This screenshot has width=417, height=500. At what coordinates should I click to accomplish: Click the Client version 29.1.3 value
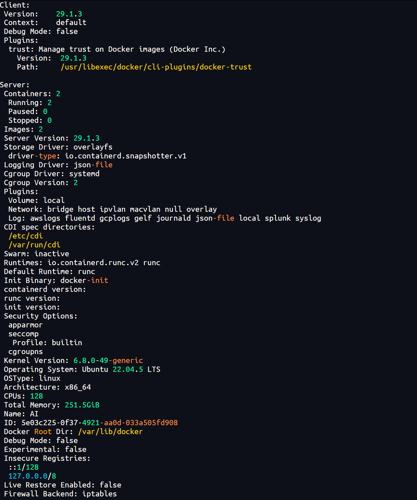[69, 14]
